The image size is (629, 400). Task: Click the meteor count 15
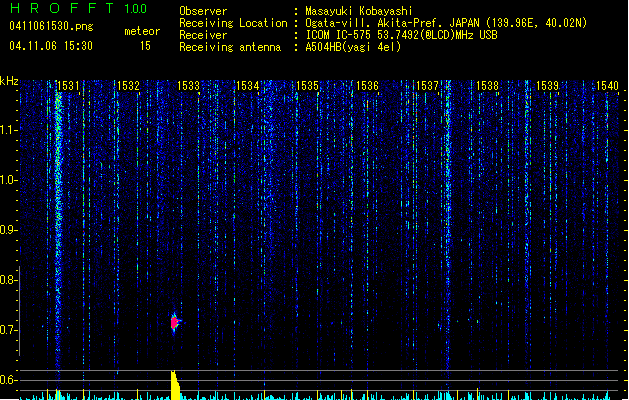(145, 46)
